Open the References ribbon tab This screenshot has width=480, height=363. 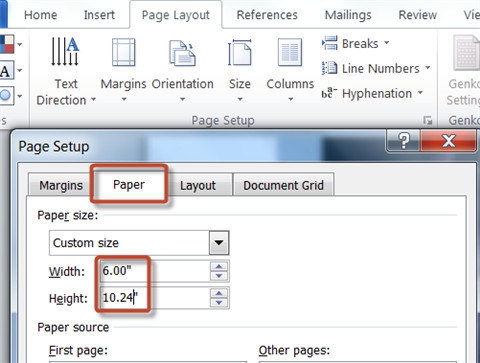tap(267, 15)
